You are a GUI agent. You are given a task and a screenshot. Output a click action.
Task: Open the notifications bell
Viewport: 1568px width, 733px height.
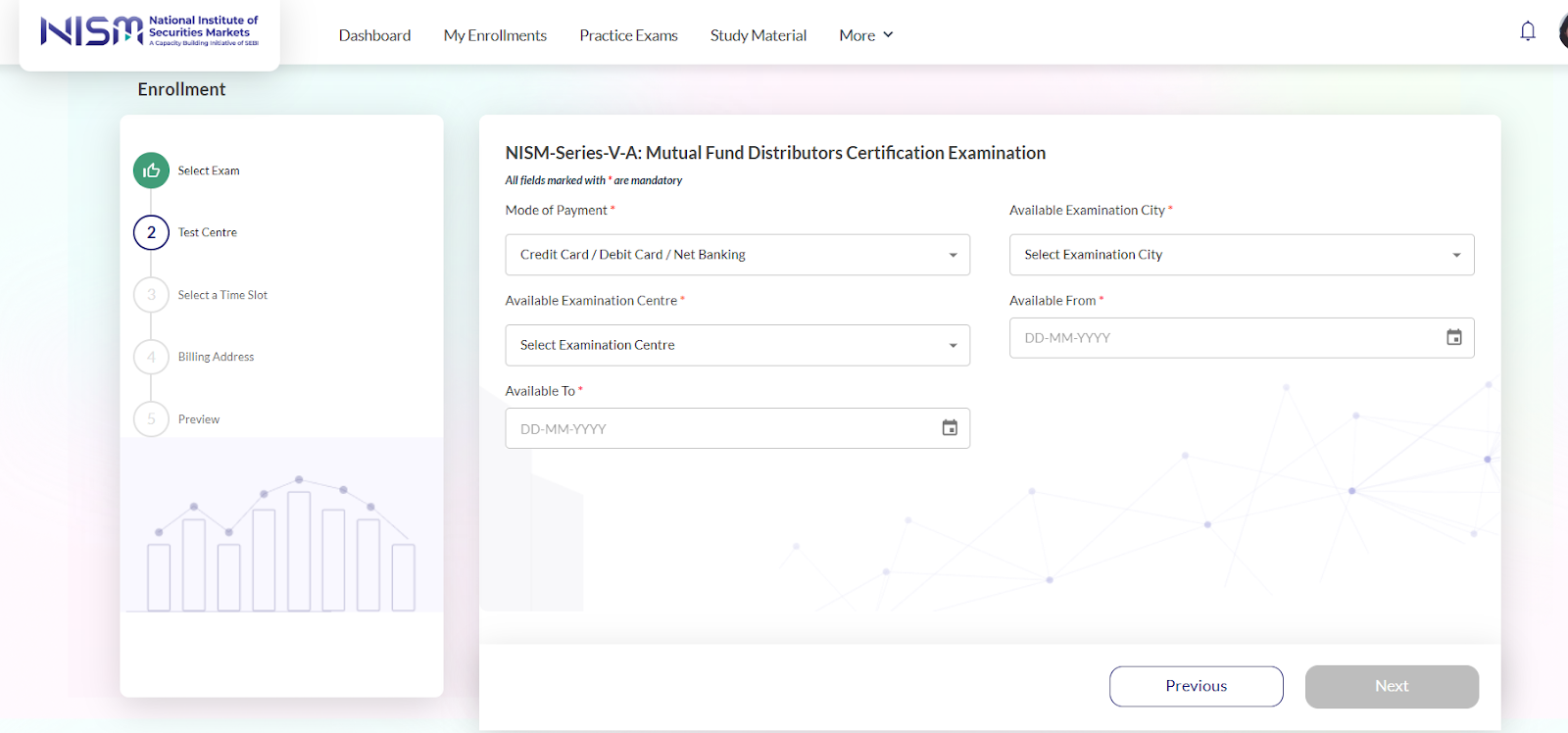(x=1527, y=31)
